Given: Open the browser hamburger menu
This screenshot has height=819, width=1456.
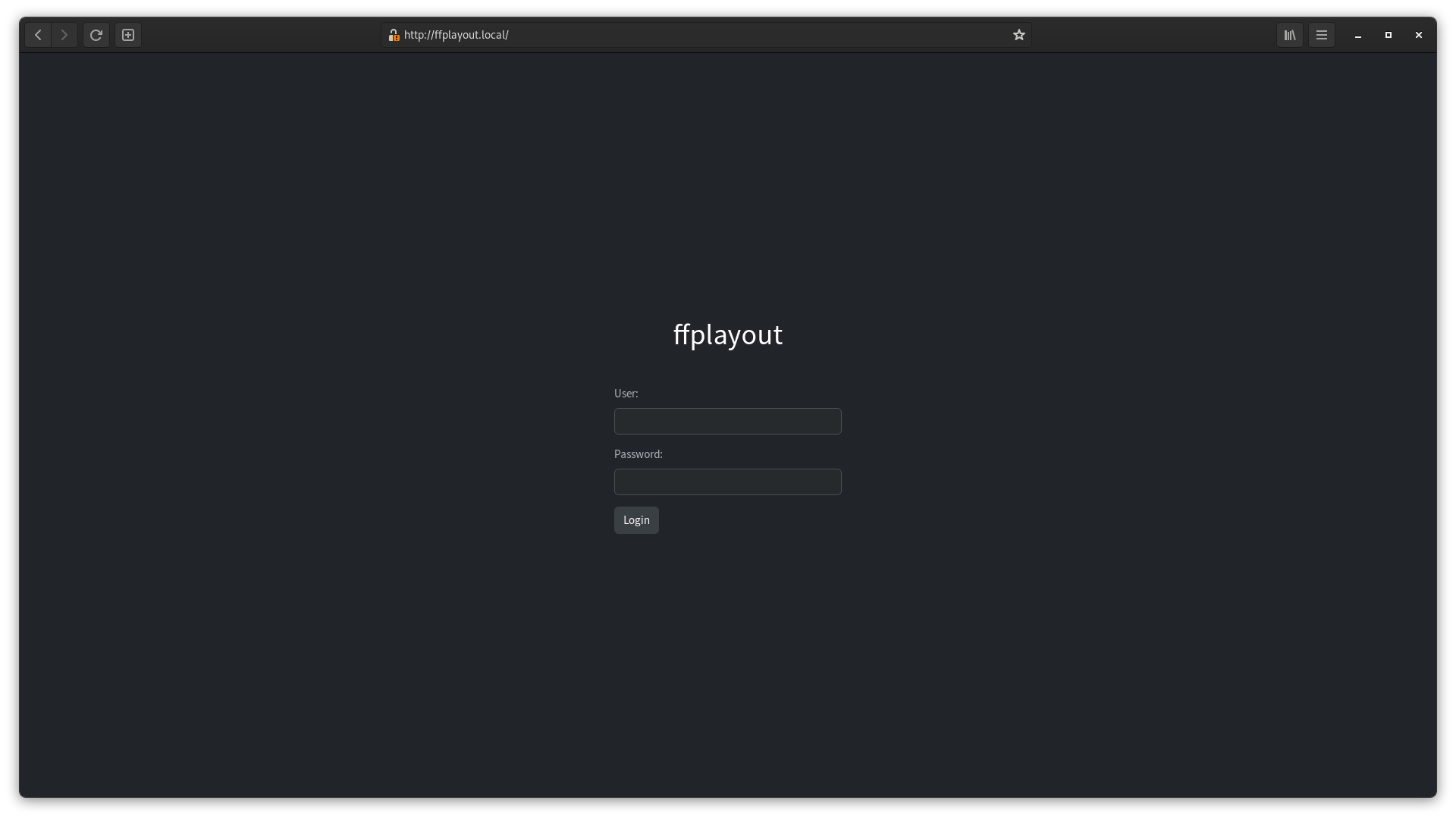Looking at the screenshot, I should 1322,35.
